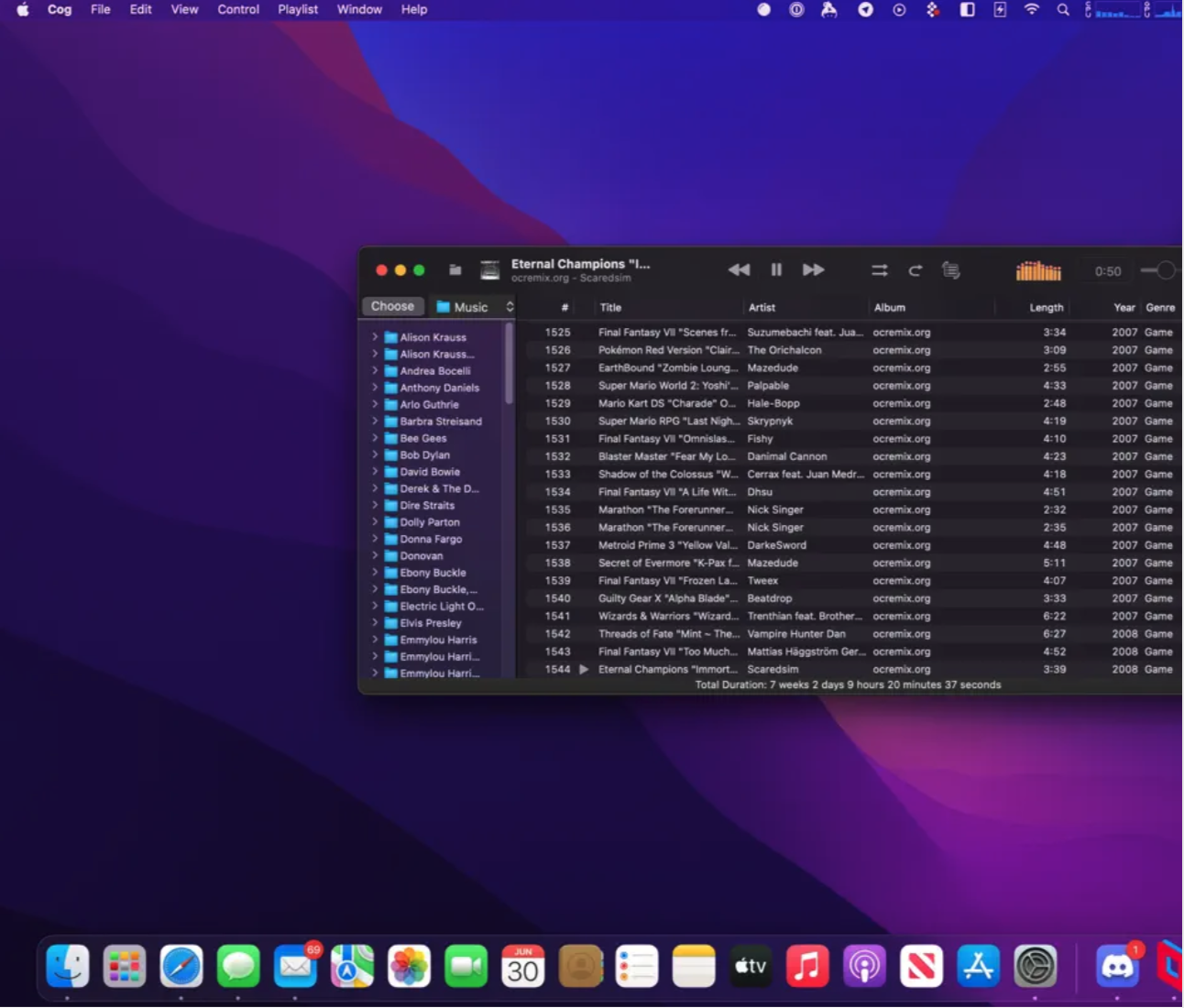Toggle the file drawer folder icon

pos(455,270)
